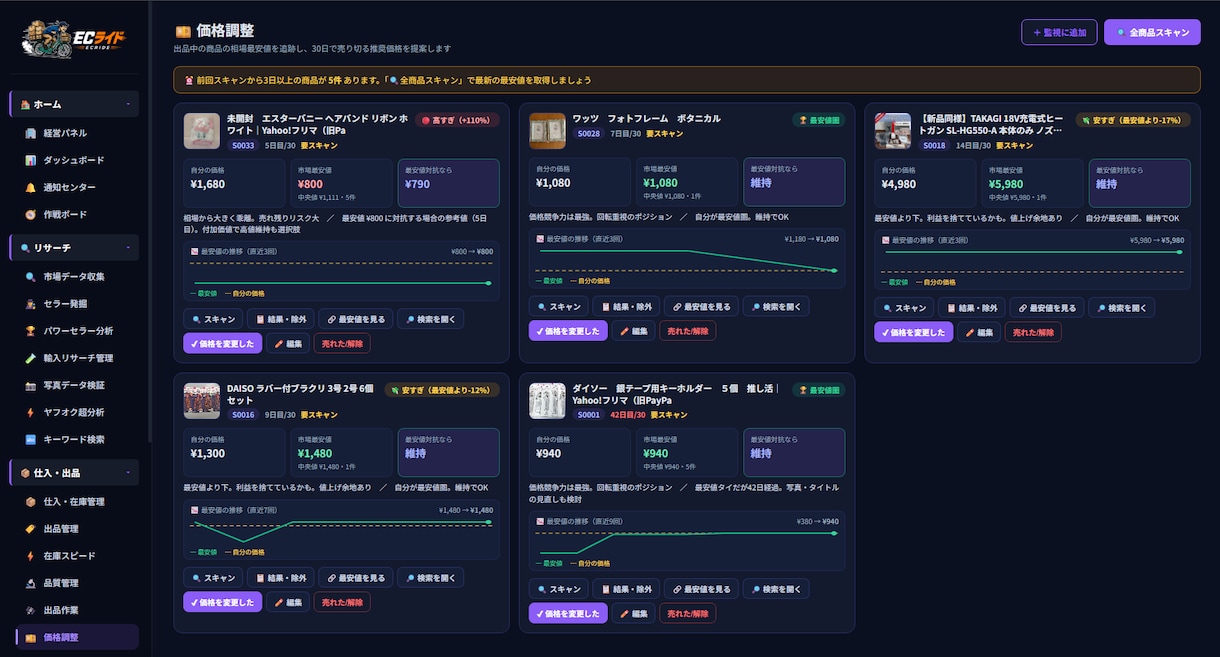Screen dimensions: 1220x657
Task: Click the purple 全商品スキャン button
Action: pyautogui.click(x=1152, y=32)
